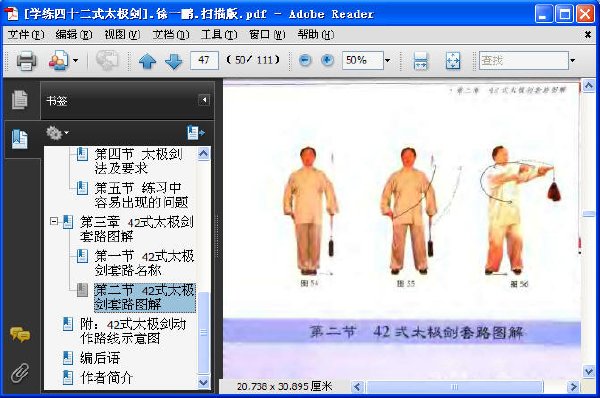Open the zoom level dropdown arrow

coord(387,60)
